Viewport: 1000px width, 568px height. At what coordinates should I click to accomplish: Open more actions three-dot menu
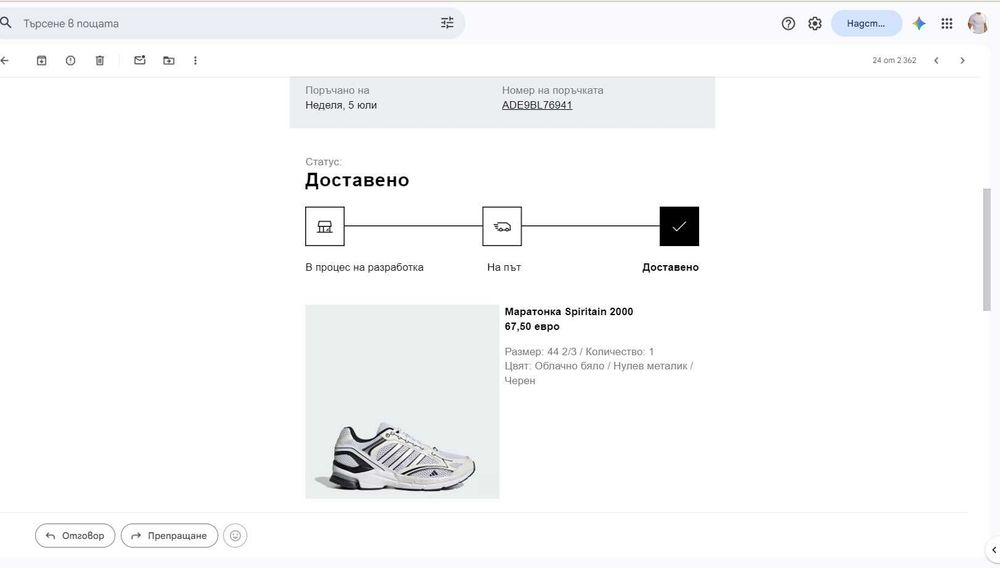[x=195, y=61]
